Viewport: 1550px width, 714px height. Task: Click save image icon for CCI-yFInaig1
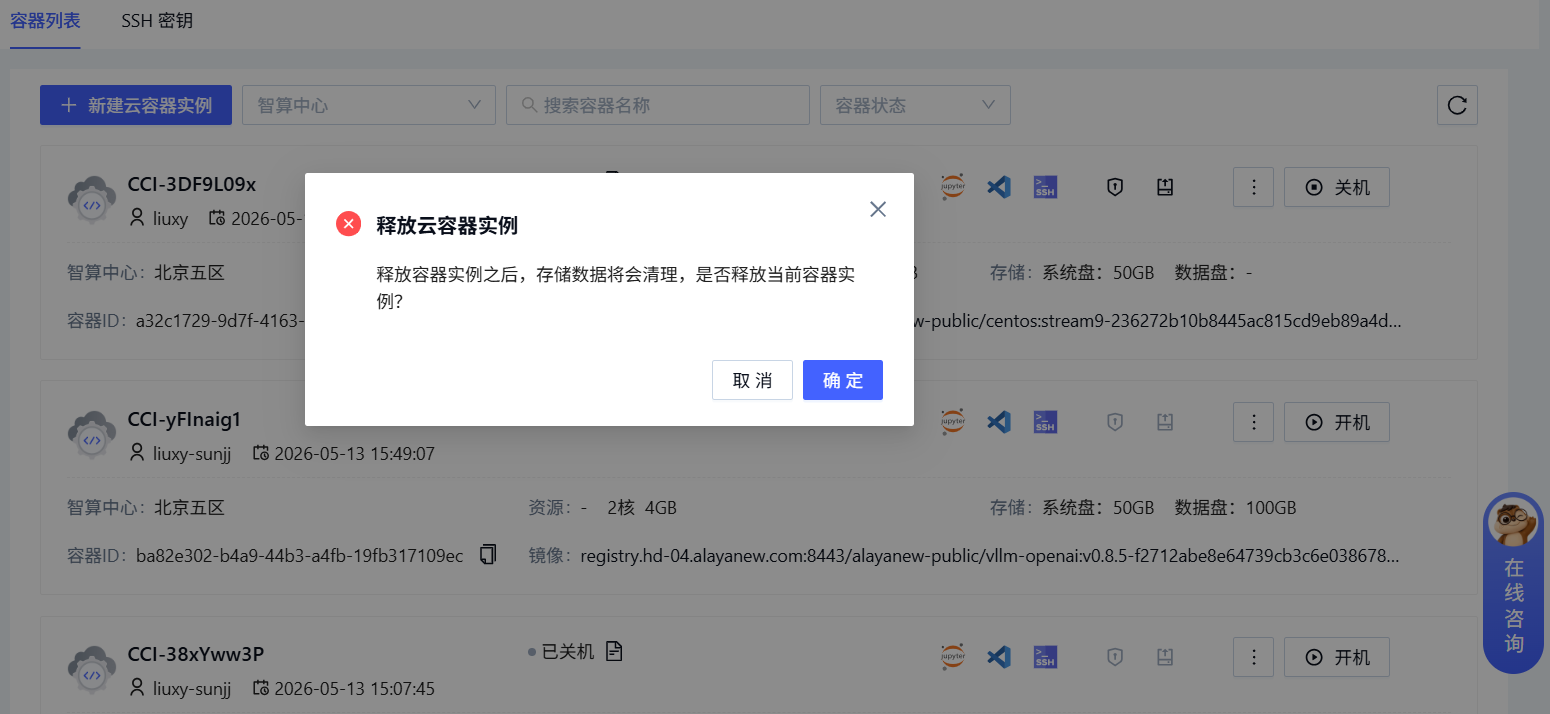[x=1164, y=422]
